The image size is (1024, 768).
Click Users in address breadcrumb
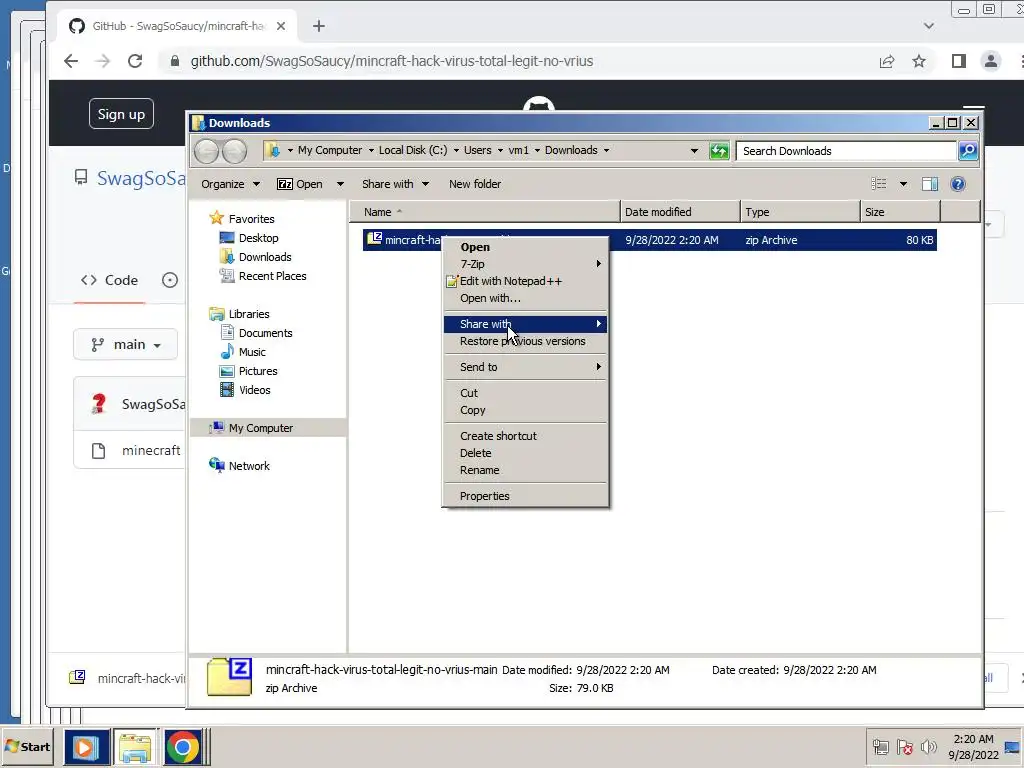click(477, 150)
